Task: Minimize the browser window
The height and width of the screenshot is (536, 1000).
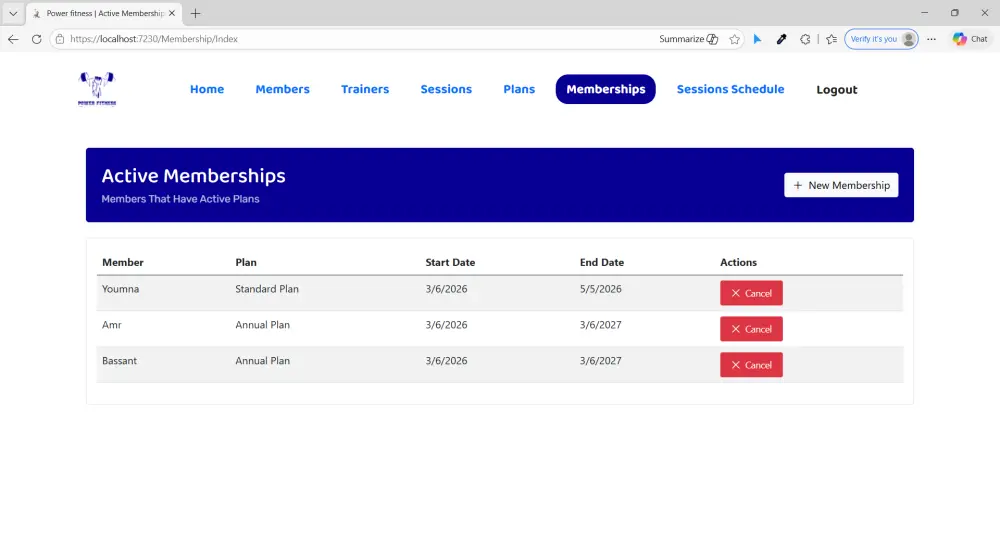Action: click(x=924, y=13)
